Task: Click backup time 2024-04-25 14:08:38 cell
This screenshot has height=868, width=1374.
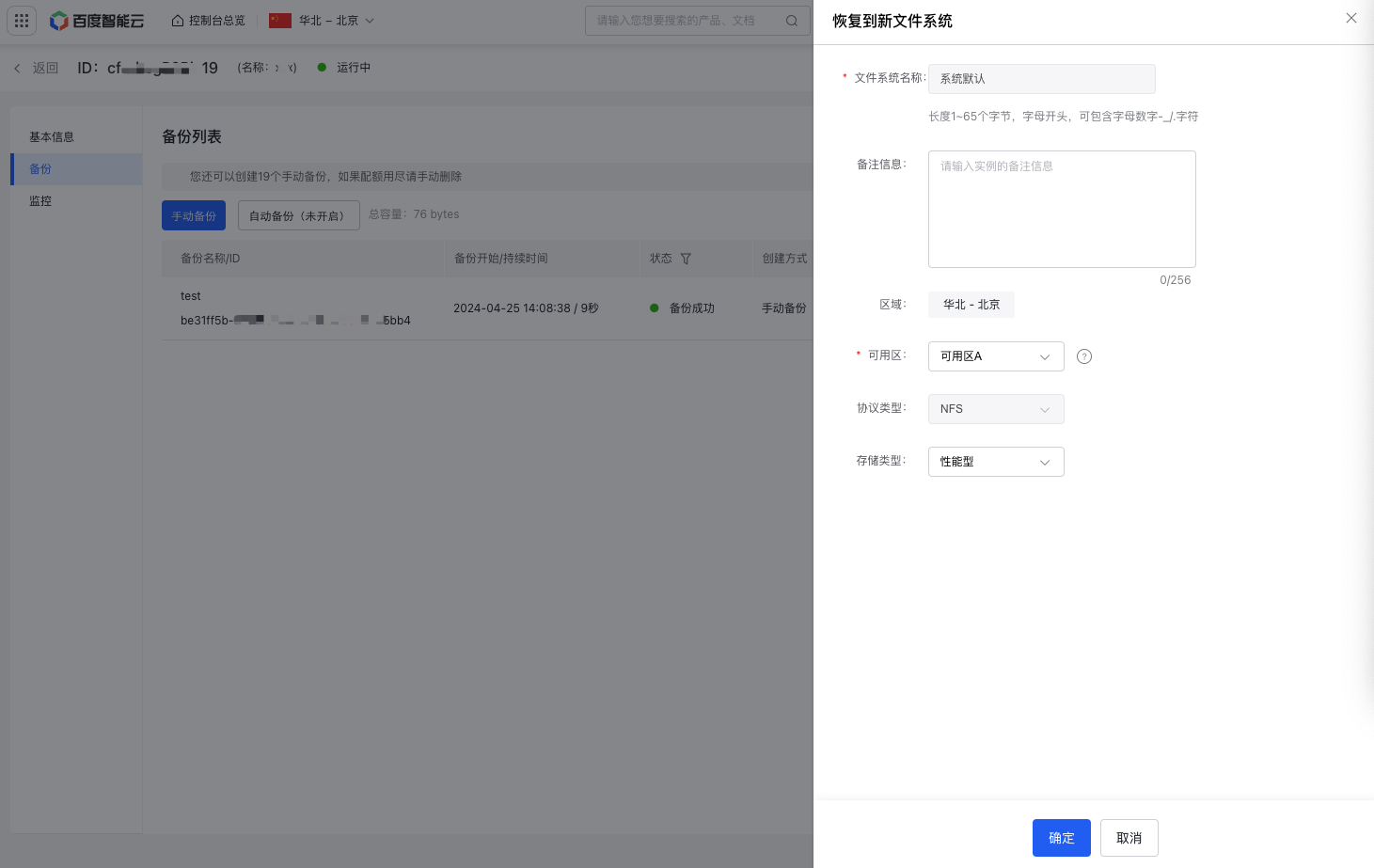Action: pos(526,308)
